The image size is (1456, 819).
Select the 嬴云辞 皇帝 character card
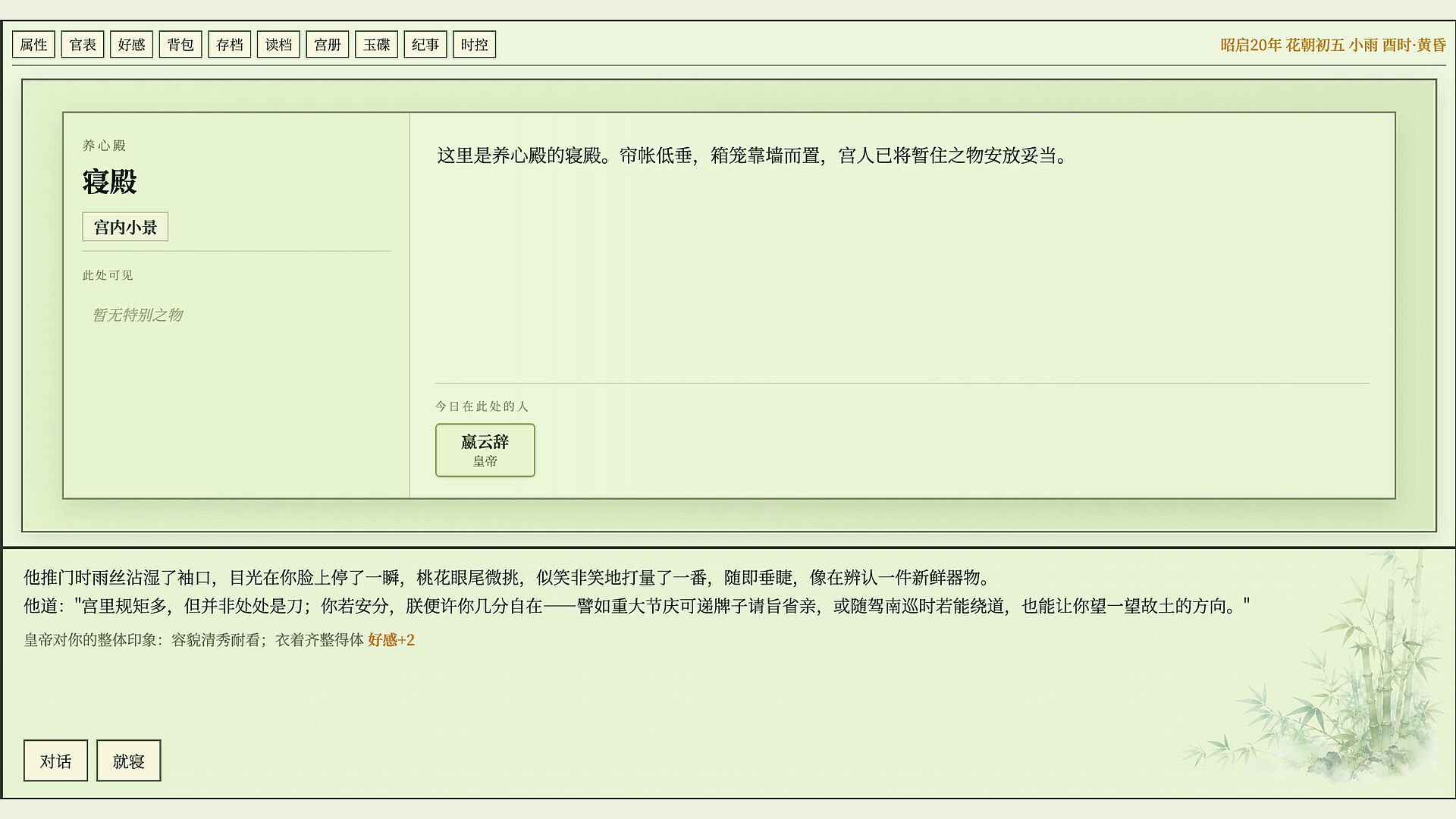click(485, 450)
